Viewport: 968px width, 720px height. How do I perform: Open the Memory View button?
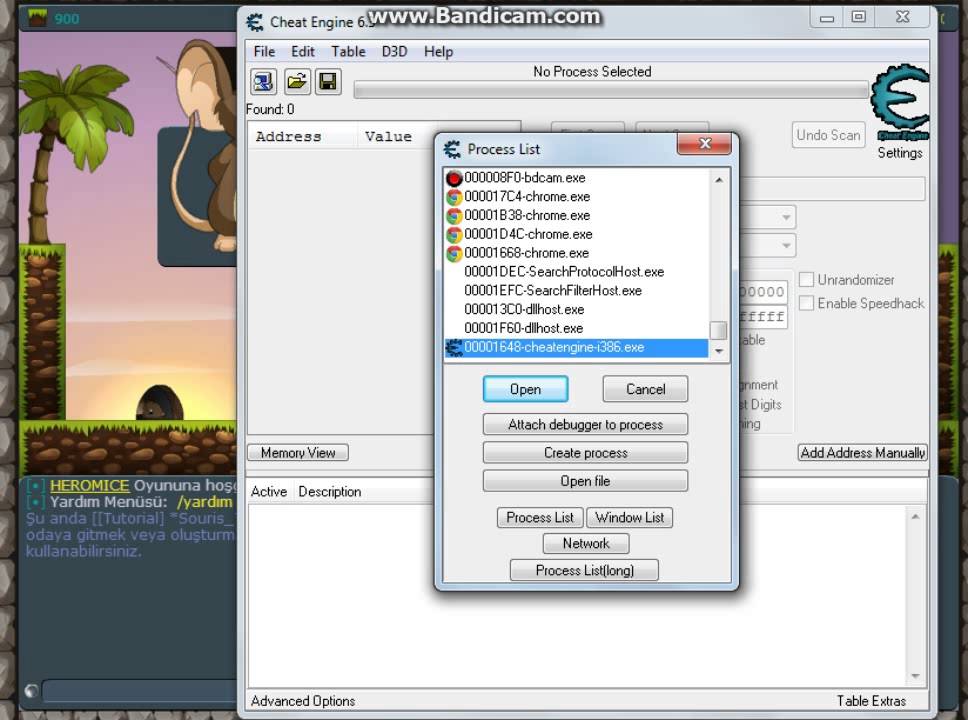click(298, 453)
